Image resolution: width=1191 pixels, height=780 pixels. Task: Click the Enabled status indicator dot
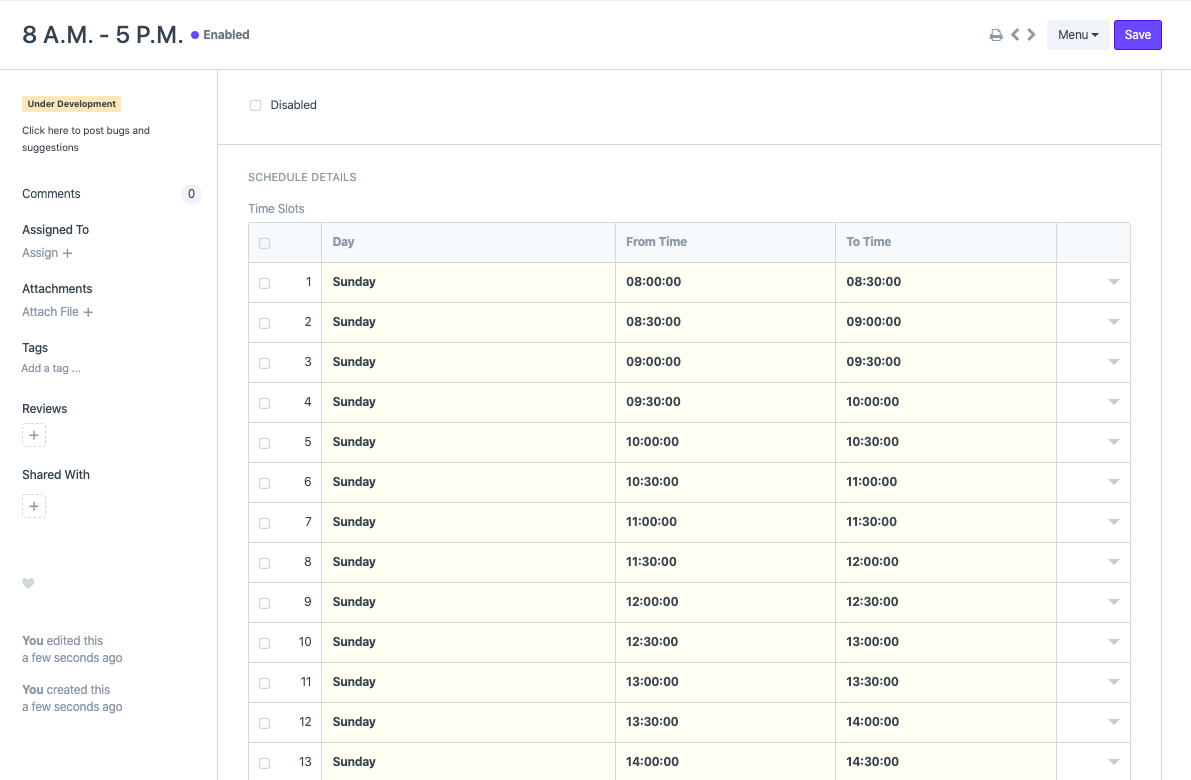point(196,34)
